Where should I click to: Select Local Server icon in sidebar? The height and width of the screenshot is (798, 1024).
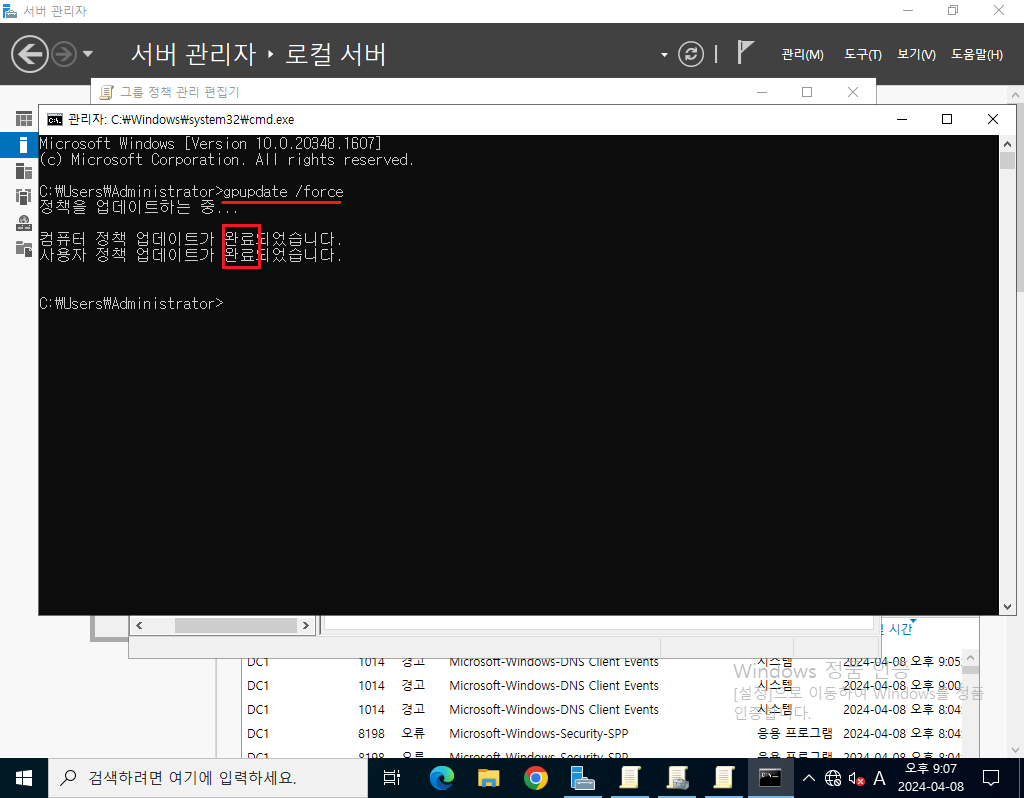24,145
